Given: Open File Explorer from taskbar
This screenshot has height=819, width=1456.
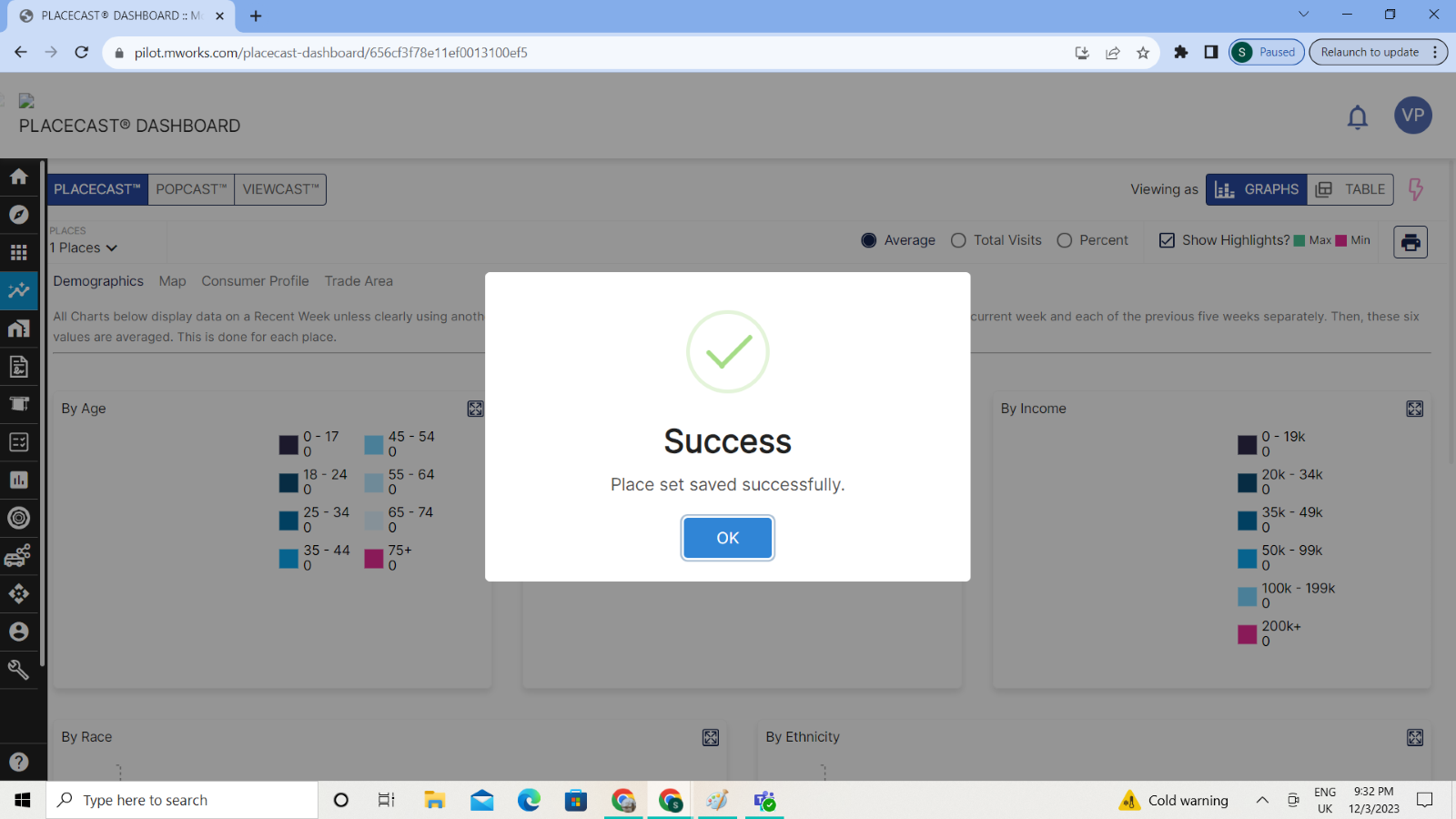Looking at the screenshot, I should pos(434,800).
